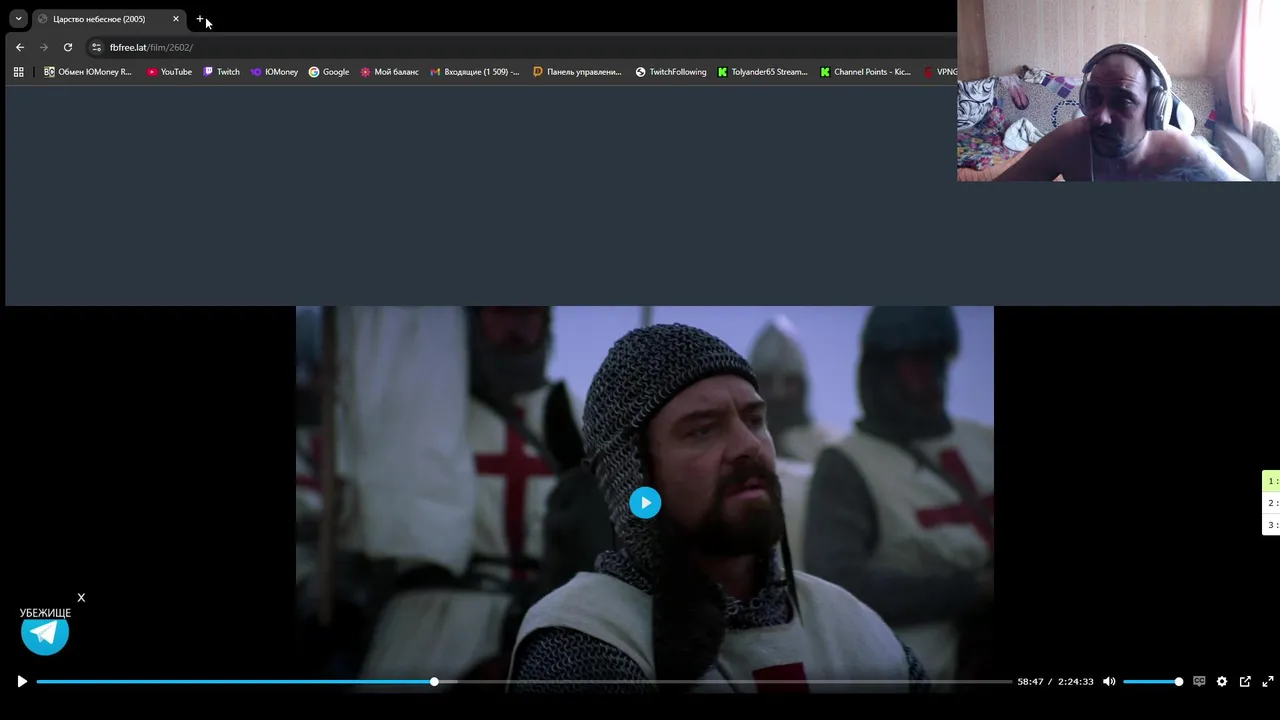Click the УБЕЖИЩЕ label above Telegram icon
This screenshot has height=720, width=1280.
(x=45, y=613)
